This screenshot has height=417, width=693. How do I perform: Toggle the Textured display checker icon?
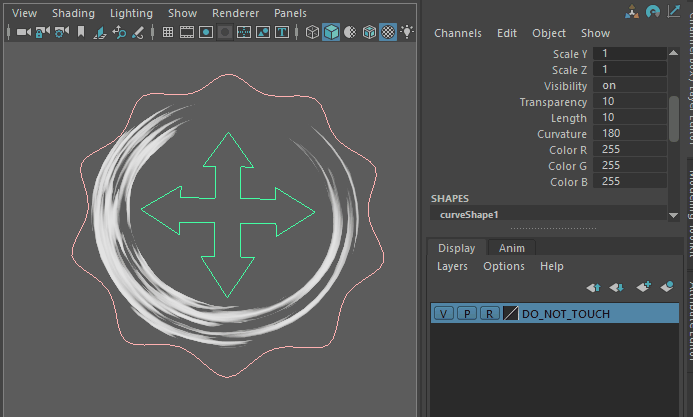tap(388, 32)
